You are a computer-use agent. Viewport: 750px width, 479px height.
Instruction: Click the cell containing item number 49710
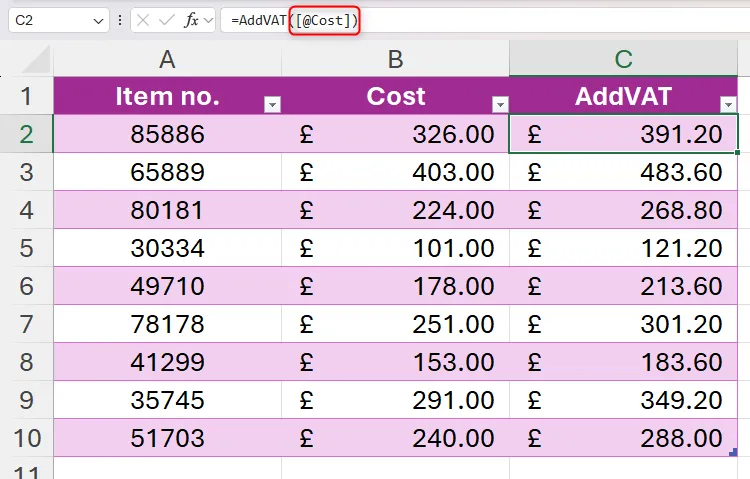click(167, 286)
